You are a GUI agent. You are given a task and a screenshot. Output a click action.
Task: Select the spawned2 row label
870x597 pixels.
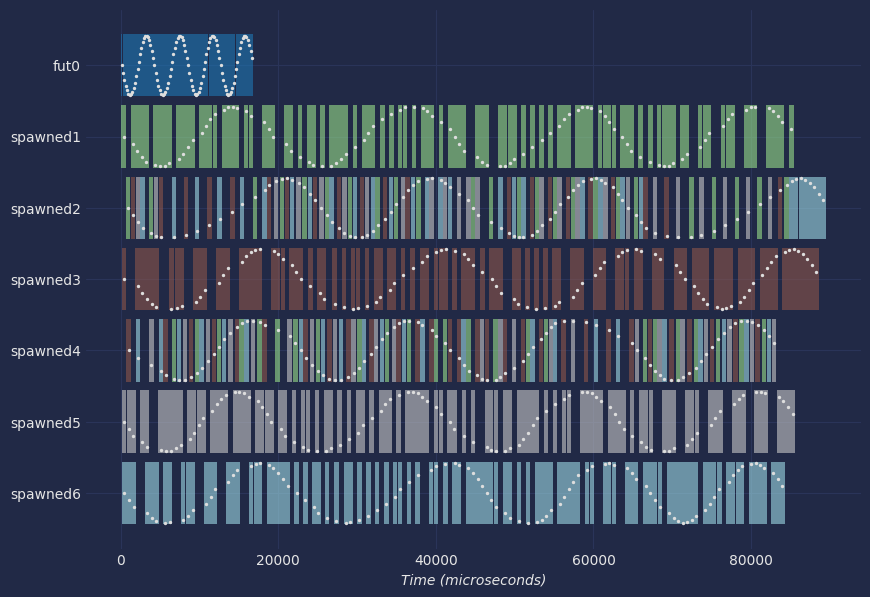[45, 209]
